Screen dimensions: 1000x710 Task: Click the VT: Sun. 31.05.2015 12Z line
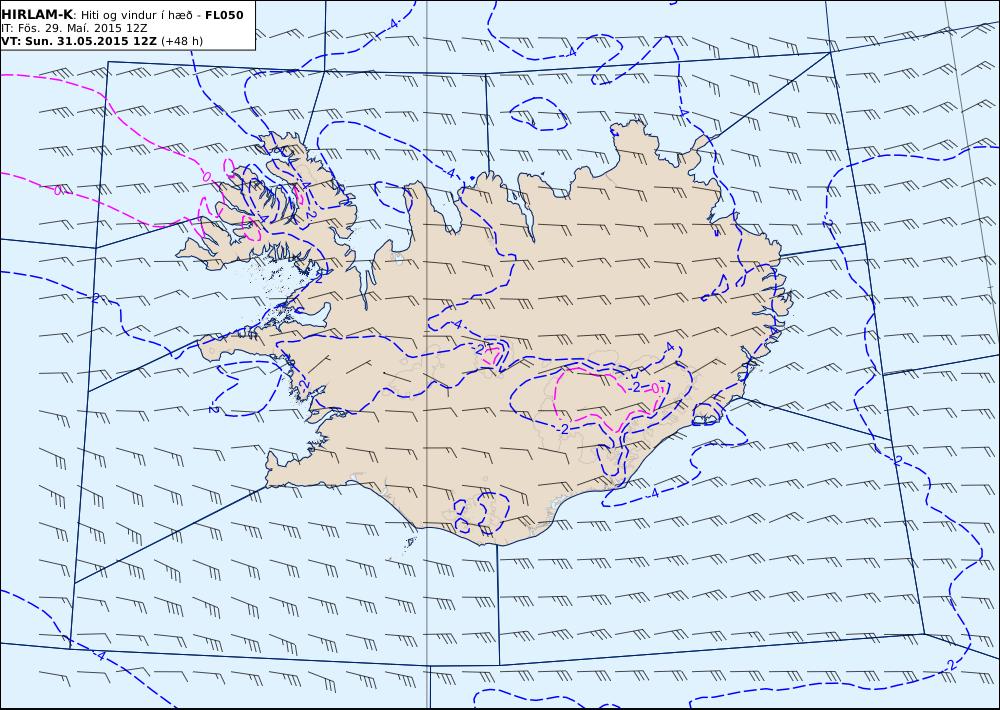click(x=78, y=41)
